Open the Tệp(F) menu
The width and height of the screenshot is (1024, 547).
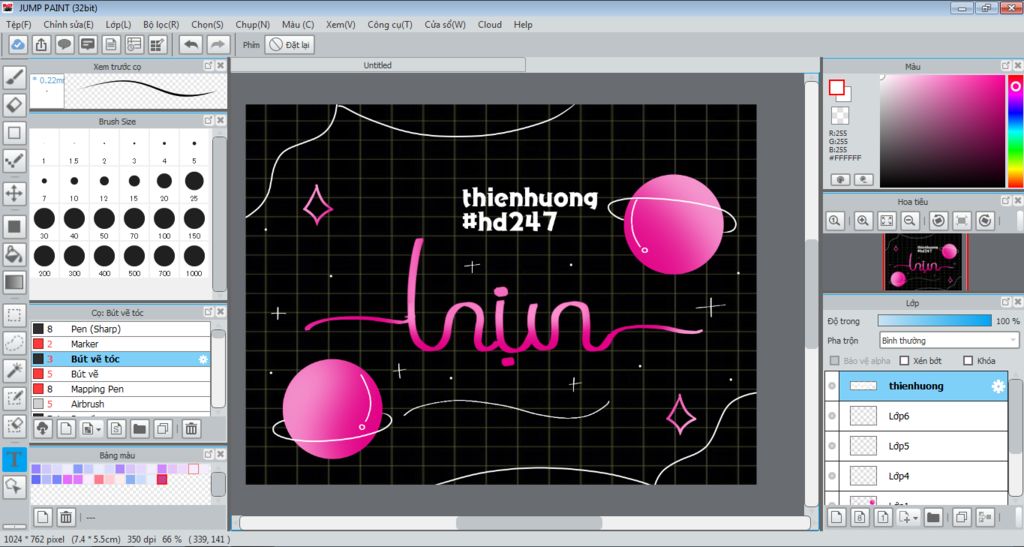(18, 24)
